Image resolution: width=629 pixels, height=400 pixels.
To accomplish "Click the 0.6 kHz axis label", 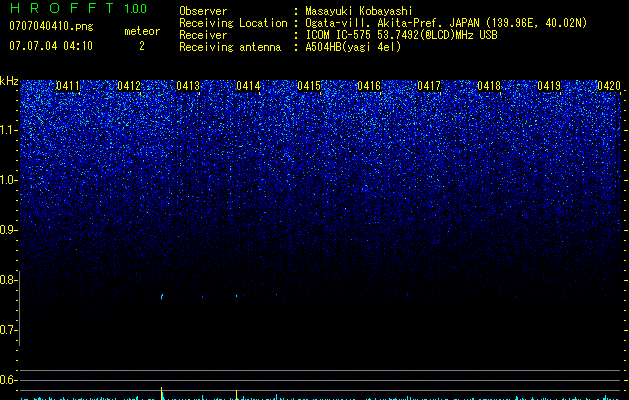I will tap(9, 380).
